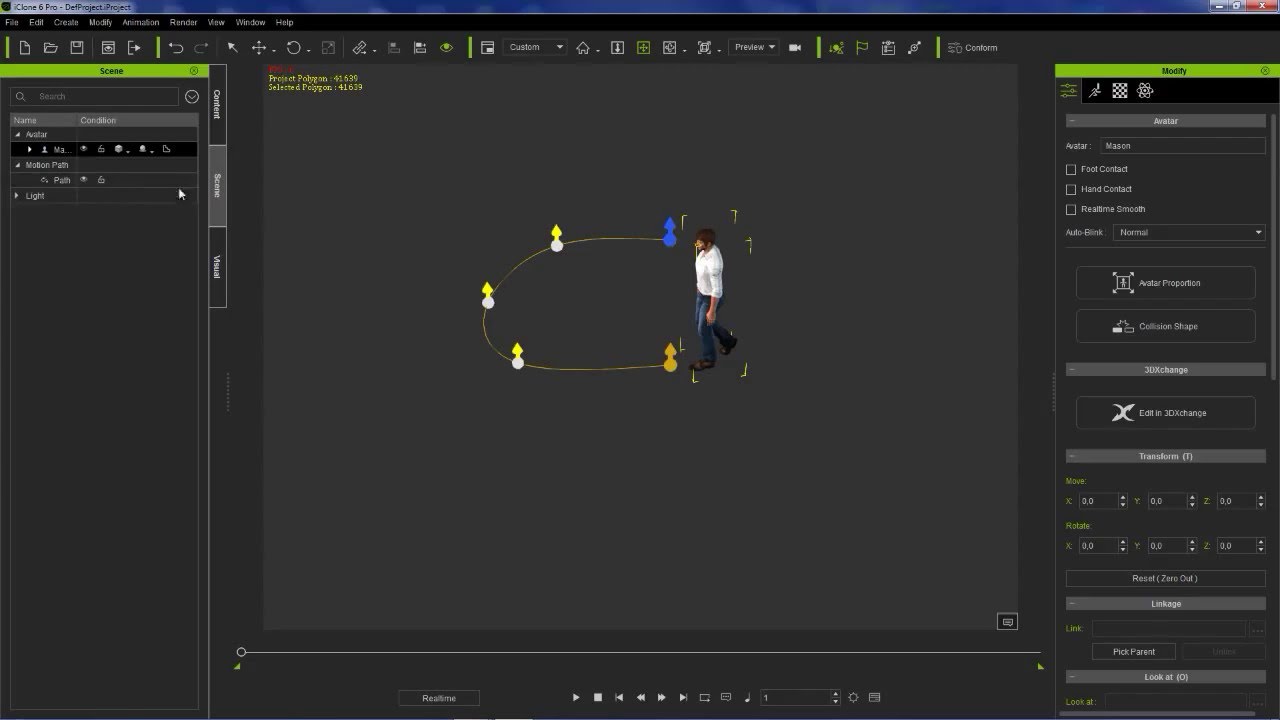Toggle the lock icon for the Mason avatar
1280x720 pixels.
(x=101, y=149)
